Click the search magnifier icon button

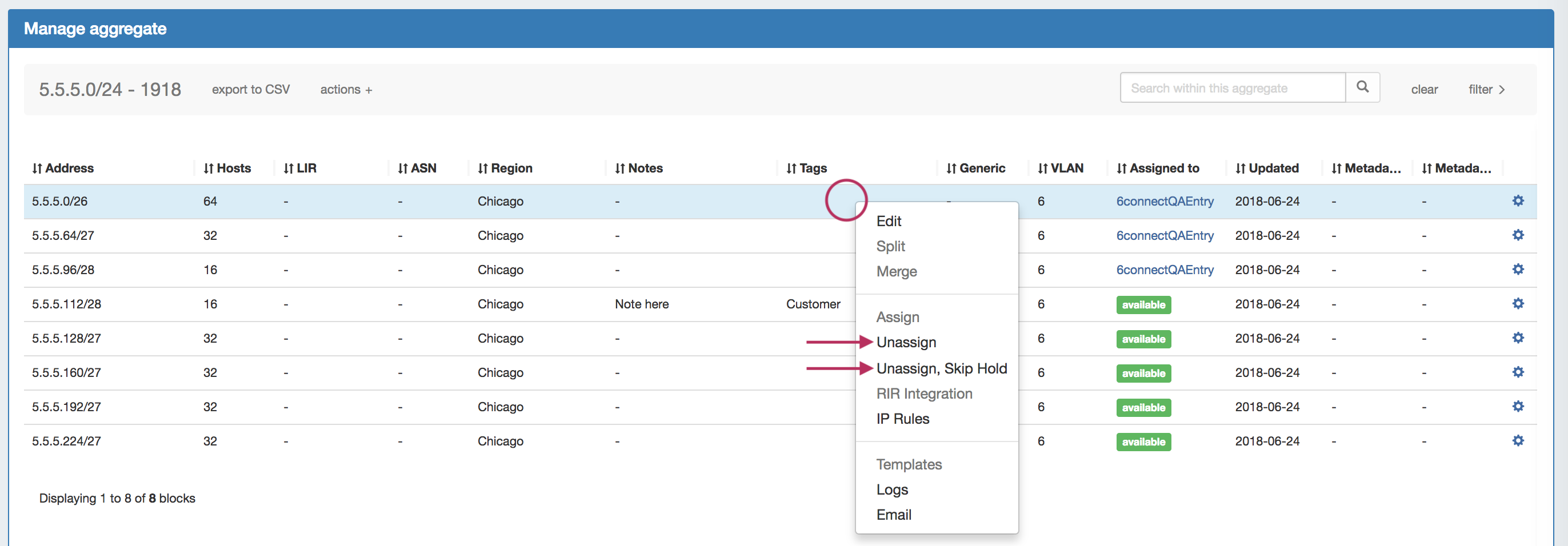1362,87
